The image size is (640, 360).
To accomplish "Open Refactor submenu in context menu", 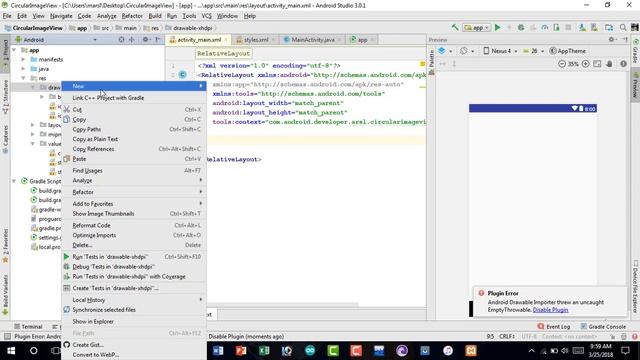I will (133, 192).
